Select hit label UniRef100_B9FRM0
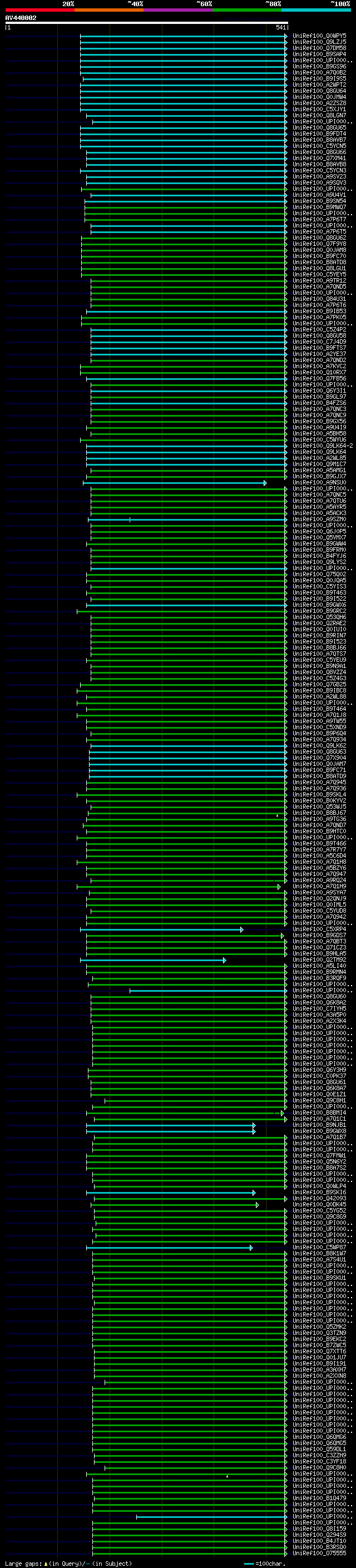 coord(319,550)
